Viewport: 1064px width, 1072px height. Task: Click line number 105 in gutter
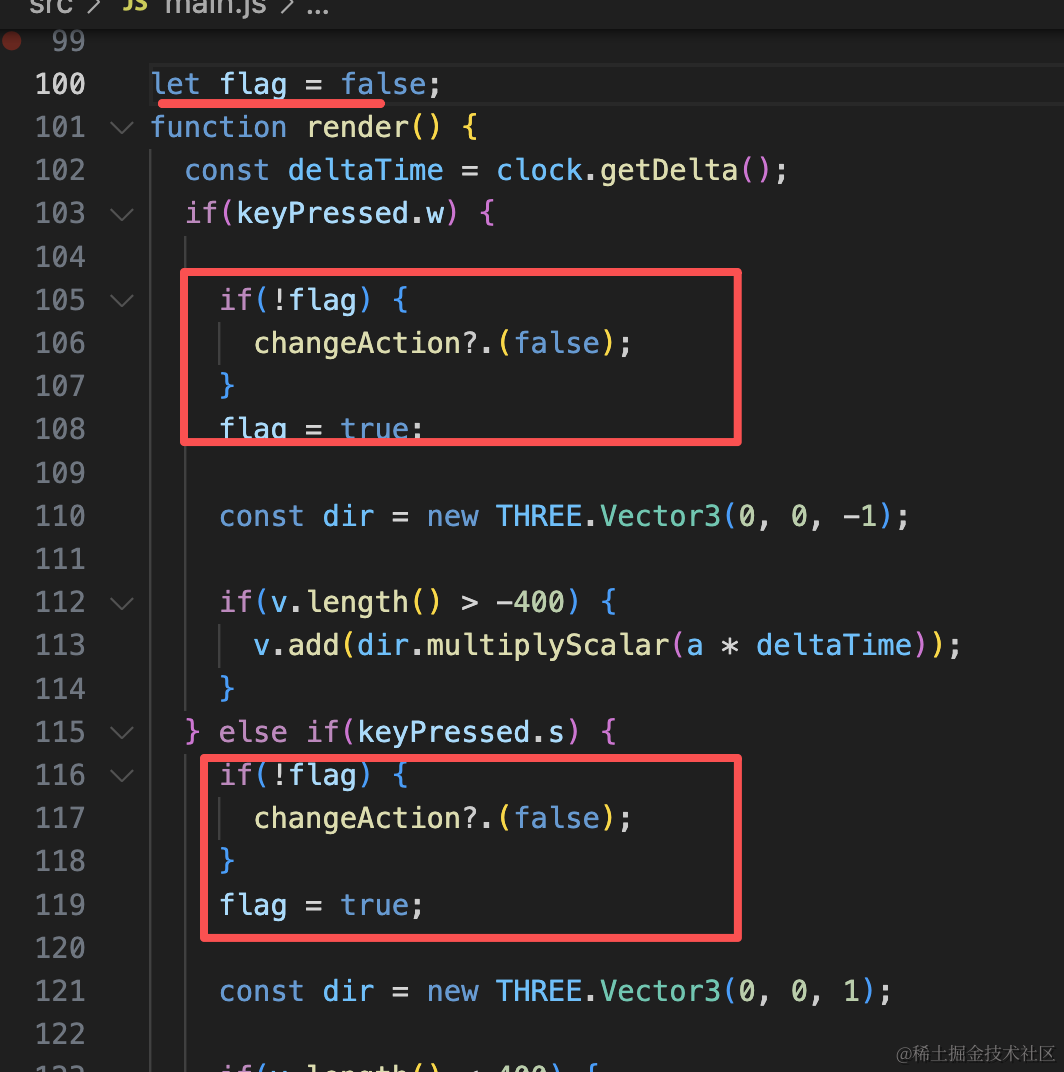tap(60, 301)
